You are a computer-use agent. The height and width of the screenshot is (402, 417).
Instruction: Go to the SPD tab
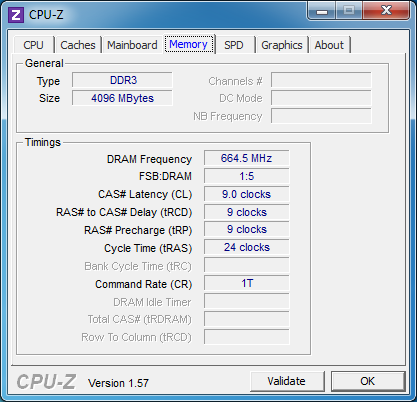point(233,45)
